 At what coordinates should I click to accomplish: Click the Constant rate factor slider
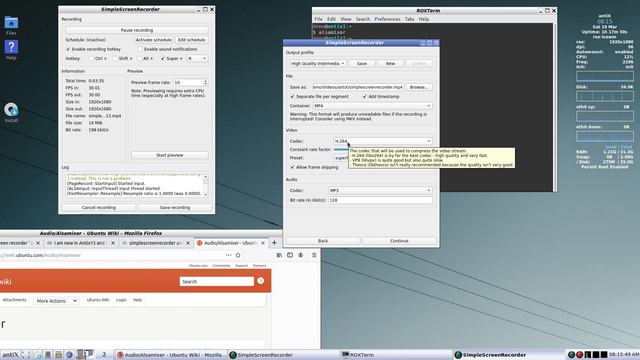341,150
